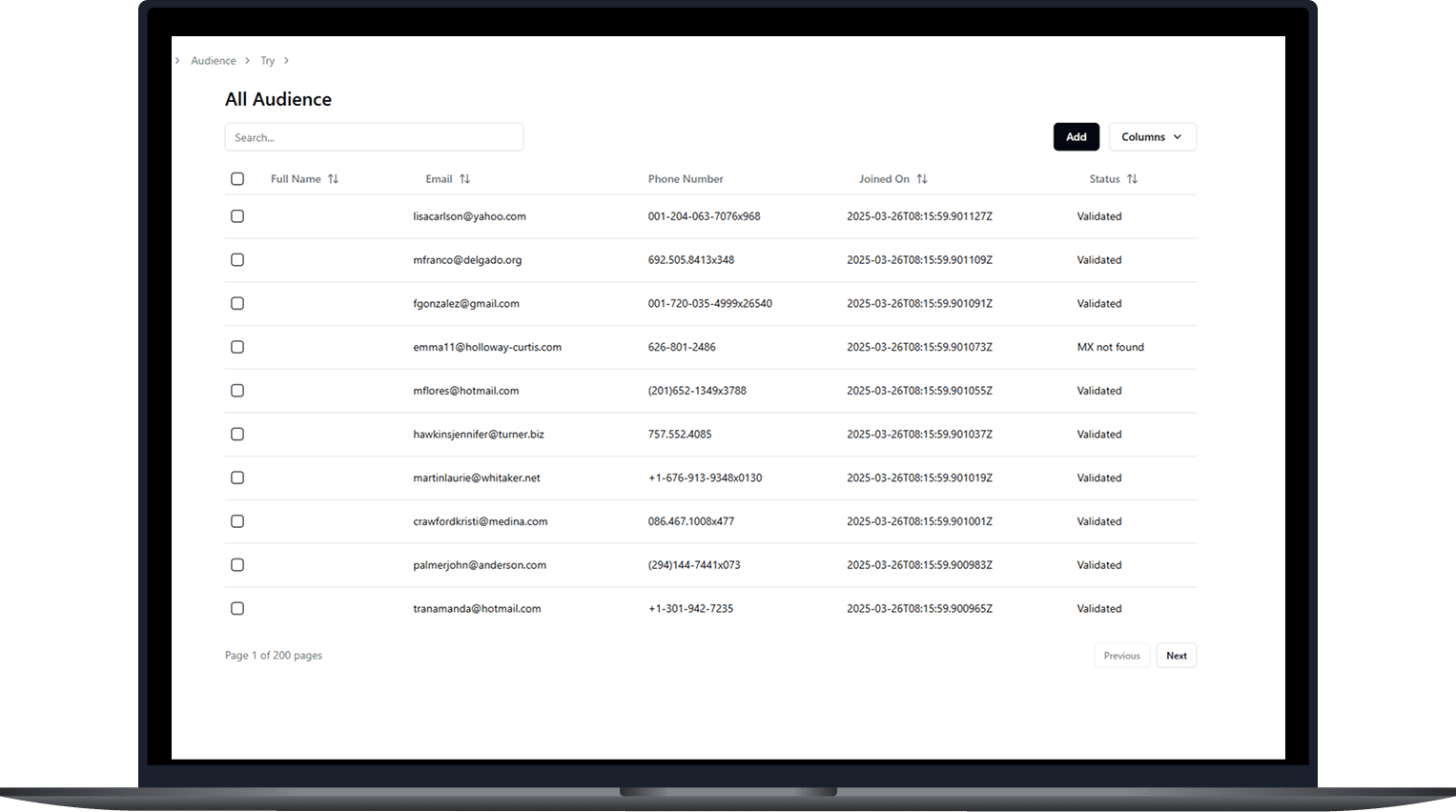Open the Audience breadcrumb link
Screen dimensions: 1456x812
[213, 61]
